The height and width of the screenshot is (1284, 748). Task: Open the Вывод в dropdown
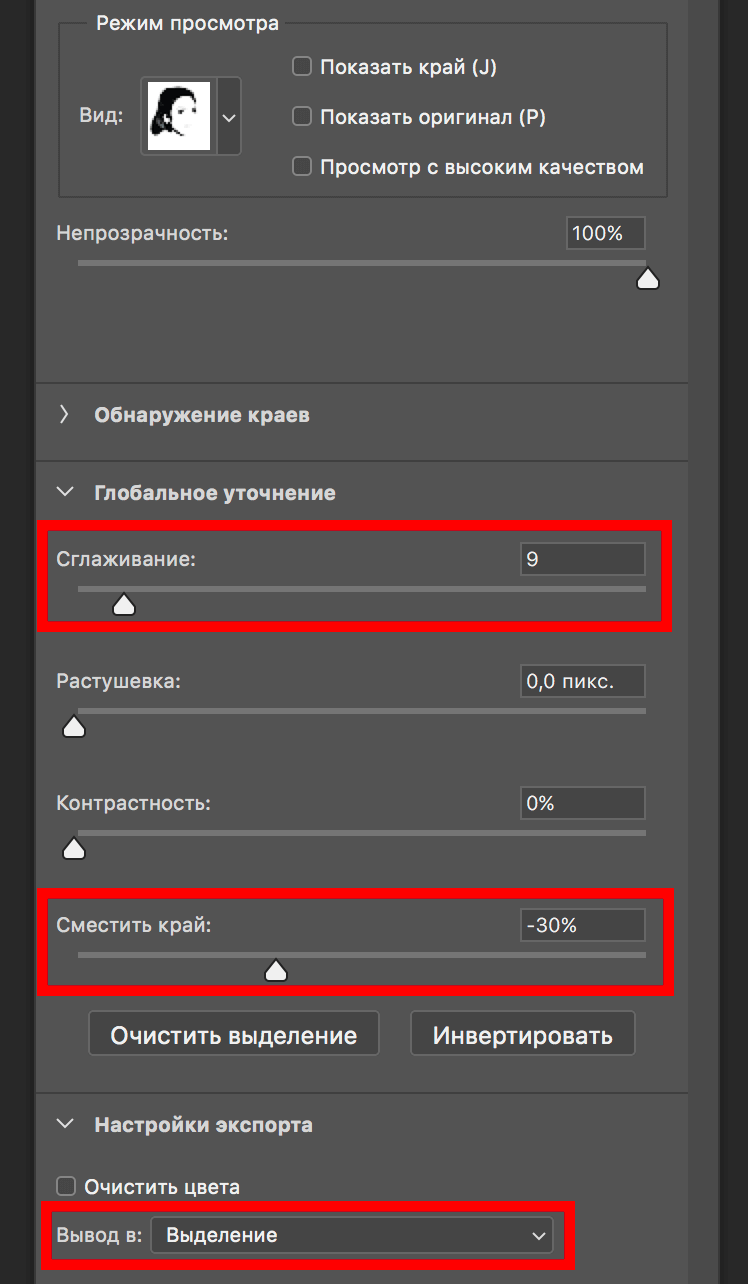(352, 1235)
